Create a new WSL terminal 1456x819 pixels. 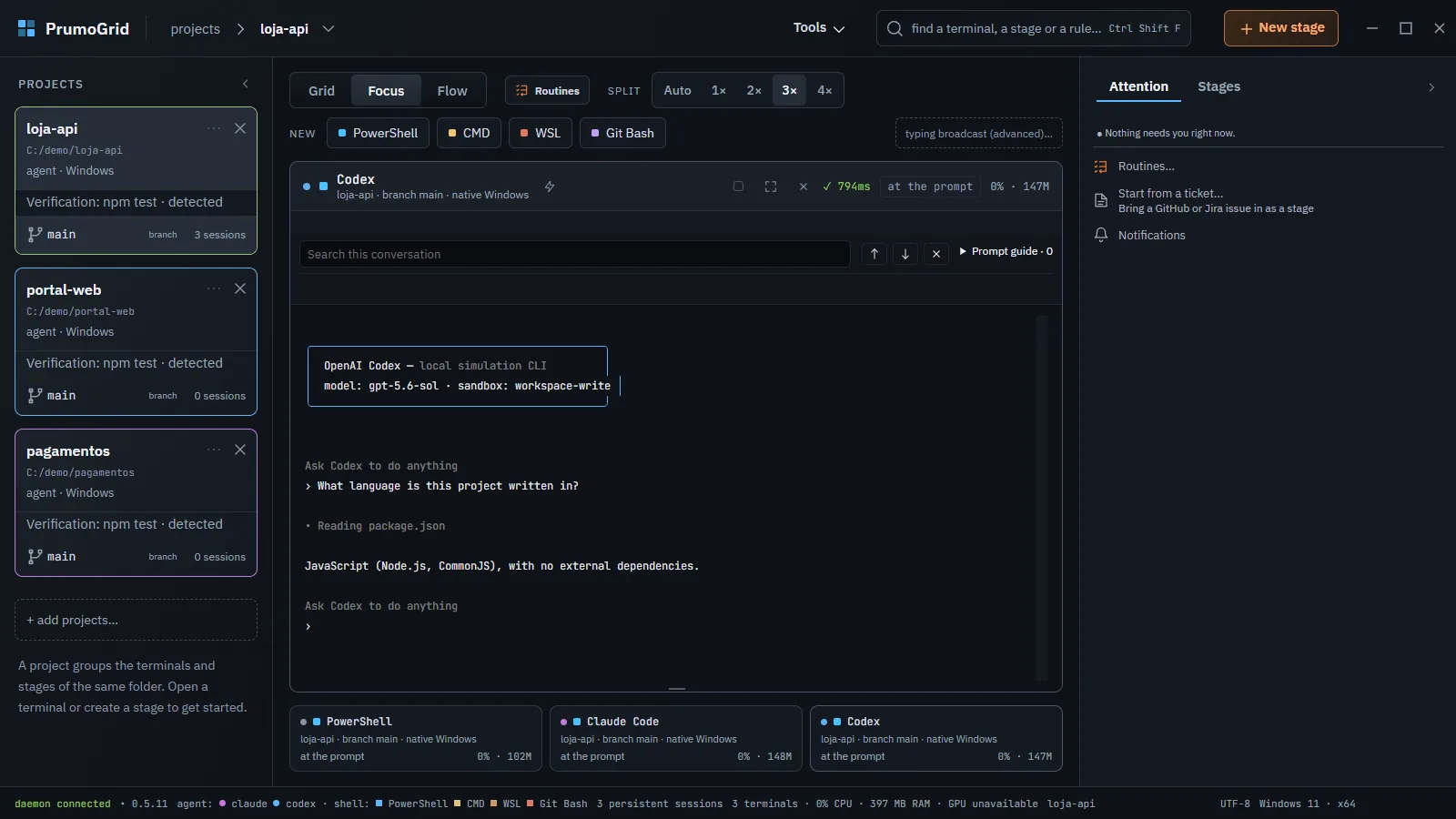click(541, 133)
